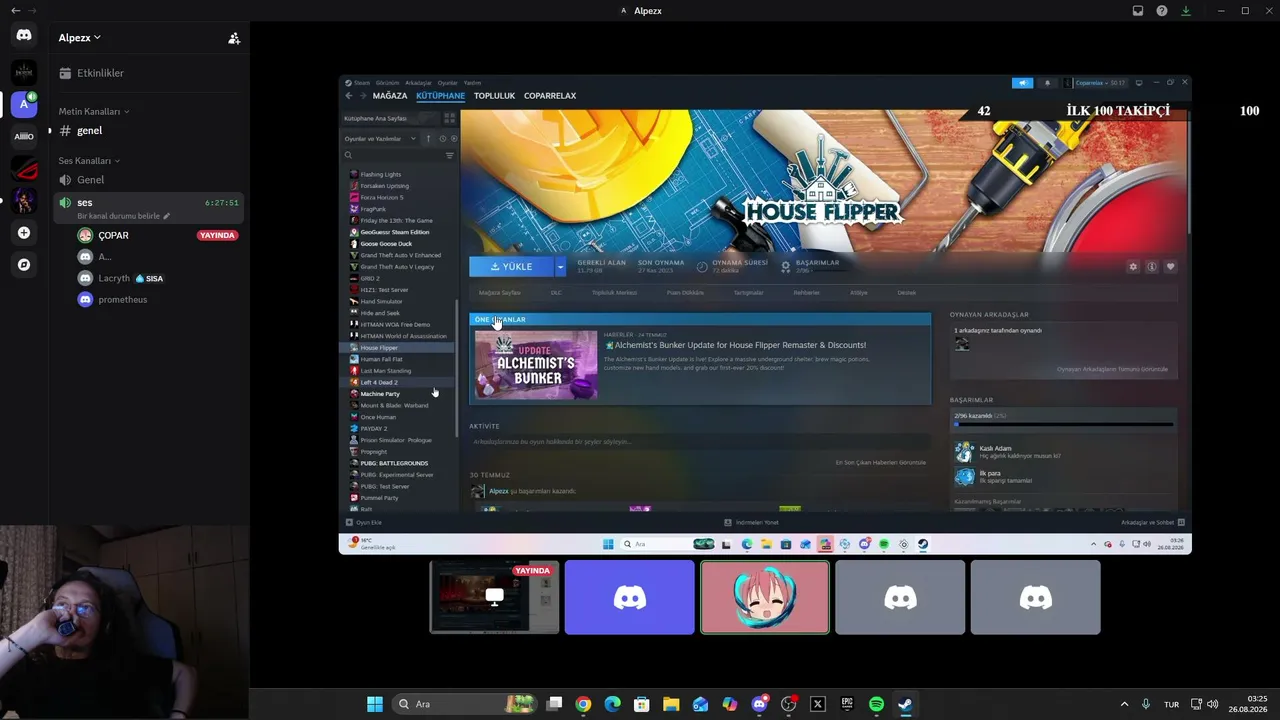The image size is (1280, 720).
Task: Select Lacryth in the voice channel
Action: [x=157, y=279]
